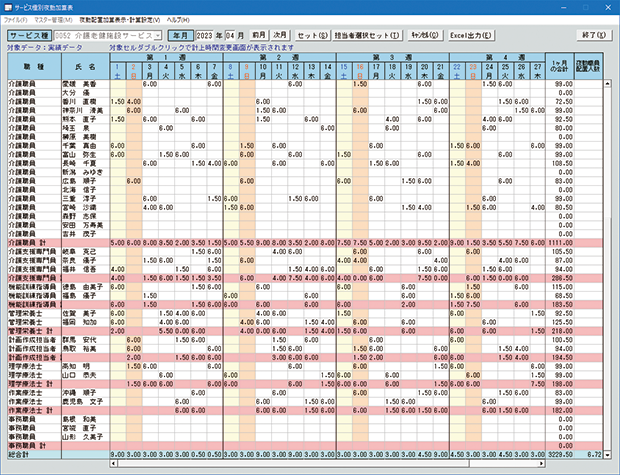Screen dimensions: 620x476
Task: Select monthly total cell 218.00
Action: tap(560, 331)
